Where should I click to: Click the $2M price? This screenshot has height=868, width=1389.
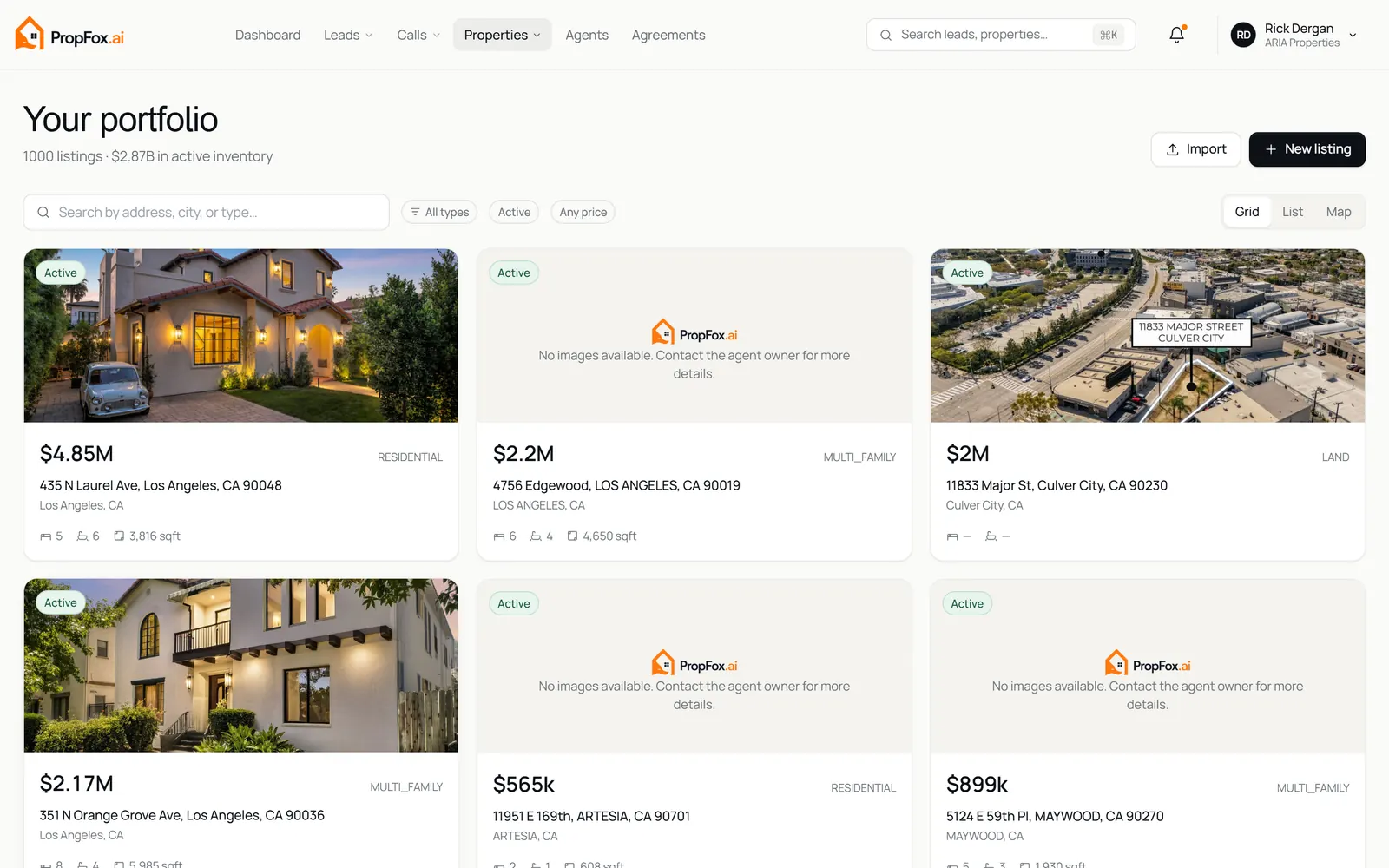967,454
